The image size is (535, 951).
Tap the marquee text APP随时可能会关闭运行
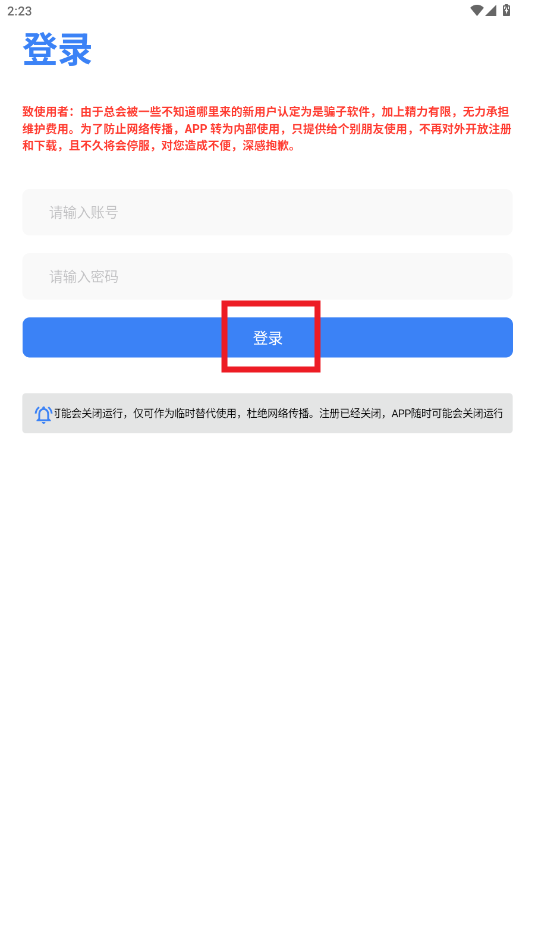447,414
